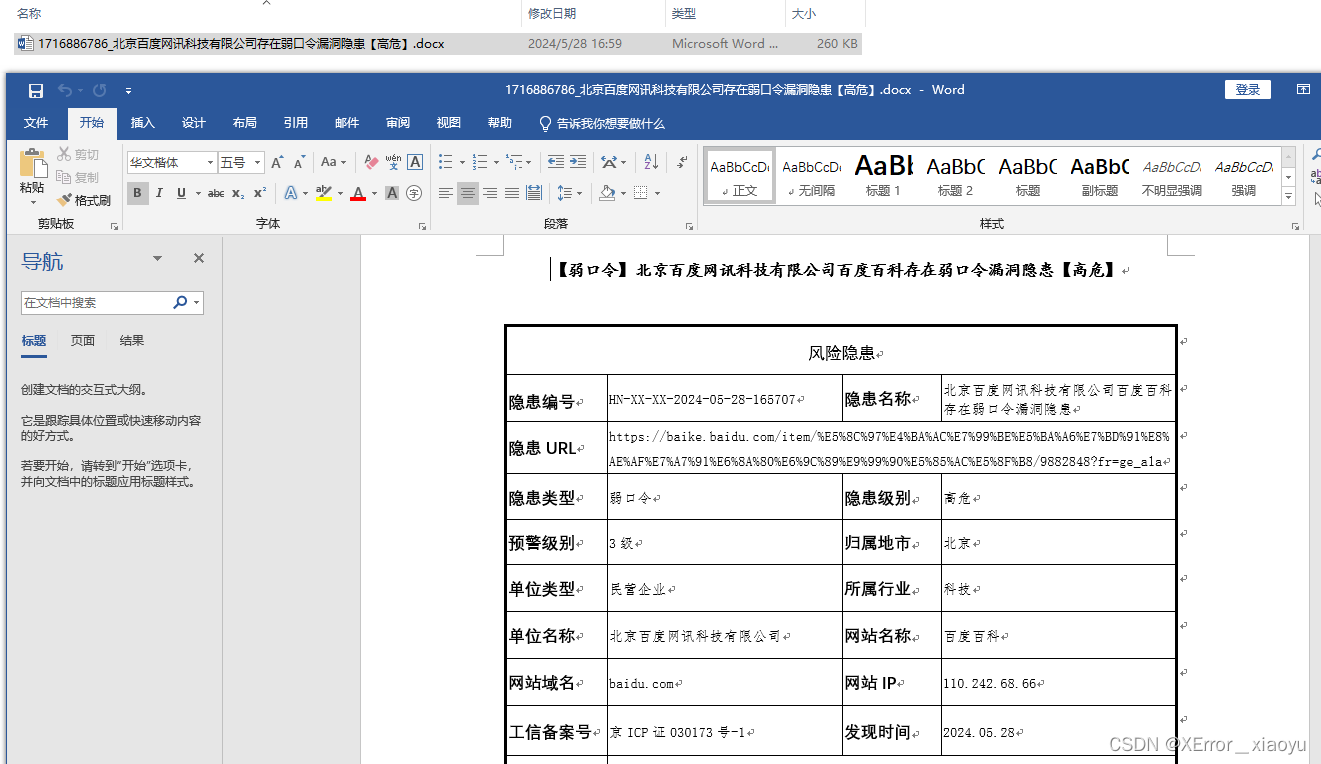Apply distributed alignment

[x=534, y=193]
